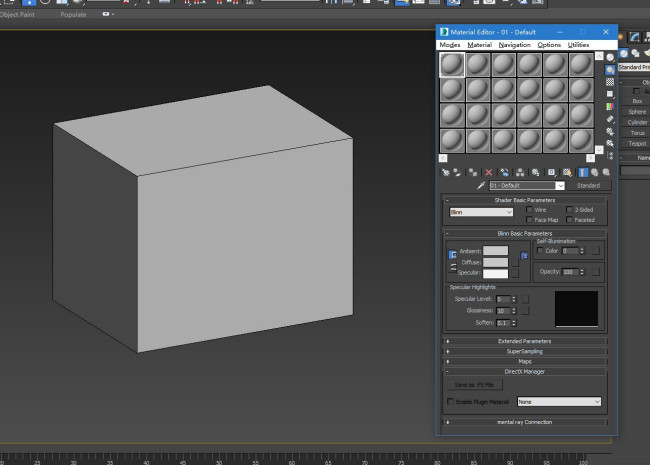Click the Ambient color swatch
The width and height of the screenshot is (650, 465).
tap(495, 251)
